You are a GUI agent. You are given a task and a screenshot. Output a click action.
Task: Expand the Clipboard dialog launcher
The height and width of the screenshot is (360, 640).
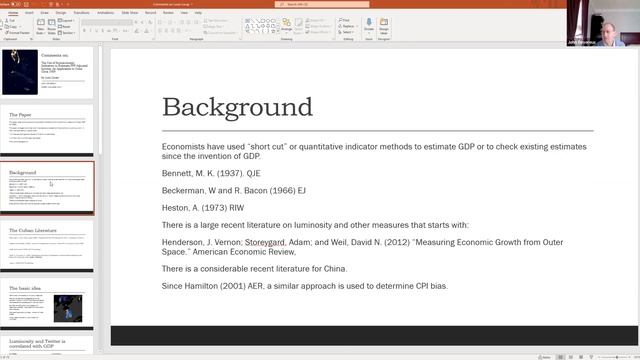pyautogui.click(x=31, y=39)
